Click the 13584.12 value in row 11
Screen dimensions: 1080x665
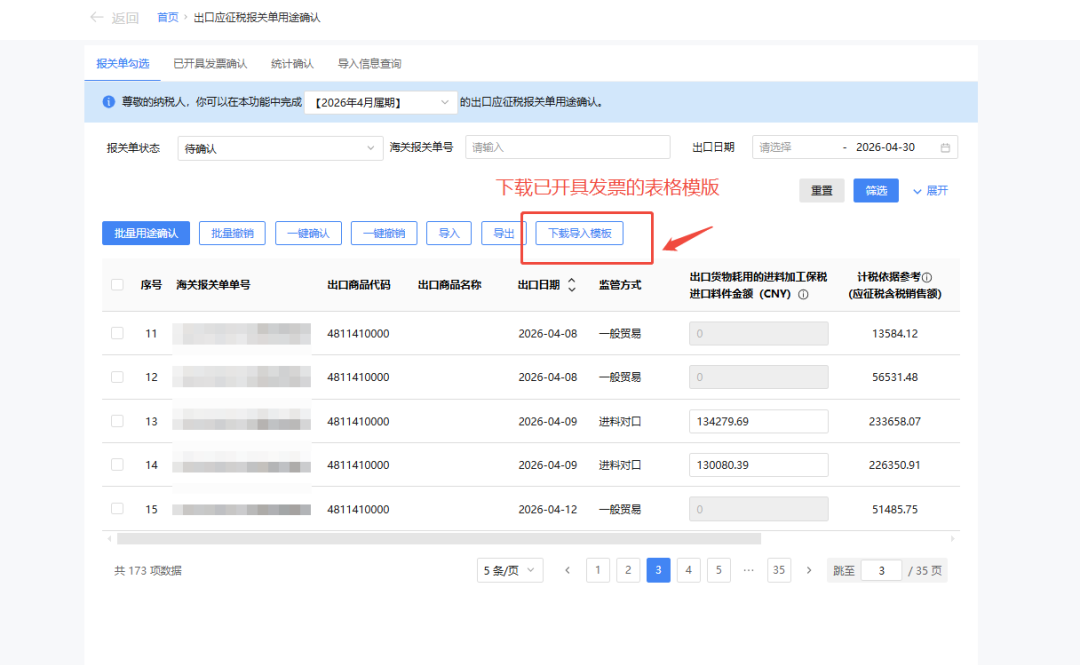(895, 334)
